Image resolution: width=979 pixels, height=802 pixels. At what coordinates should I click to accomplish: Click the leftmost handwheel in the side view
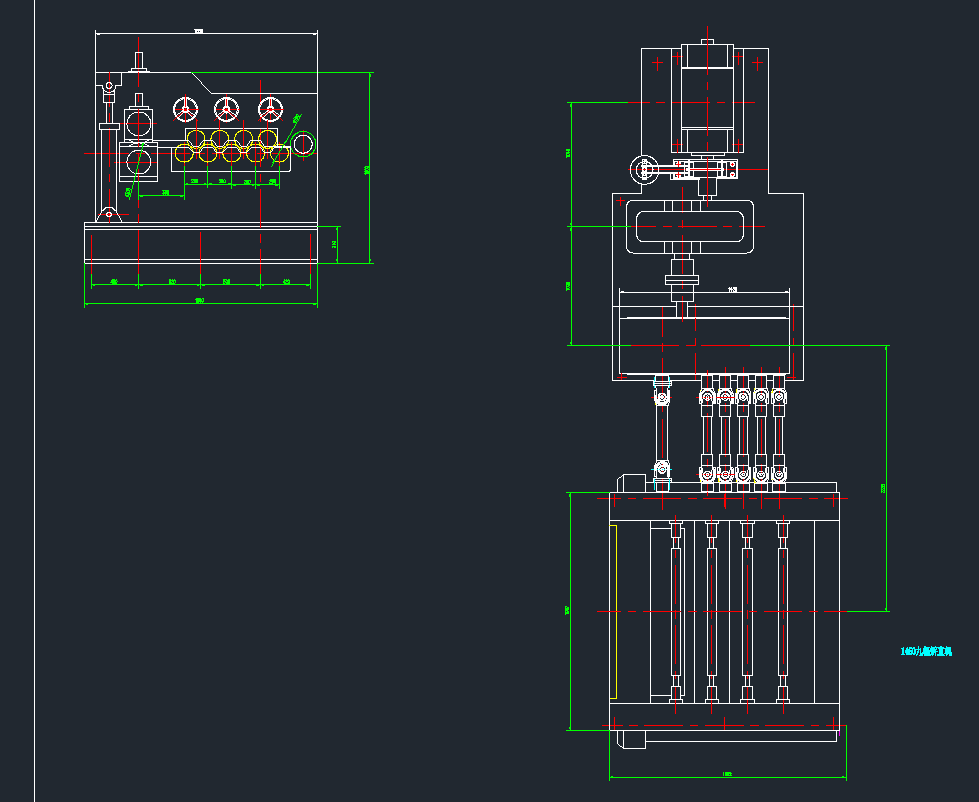(184, 109)
